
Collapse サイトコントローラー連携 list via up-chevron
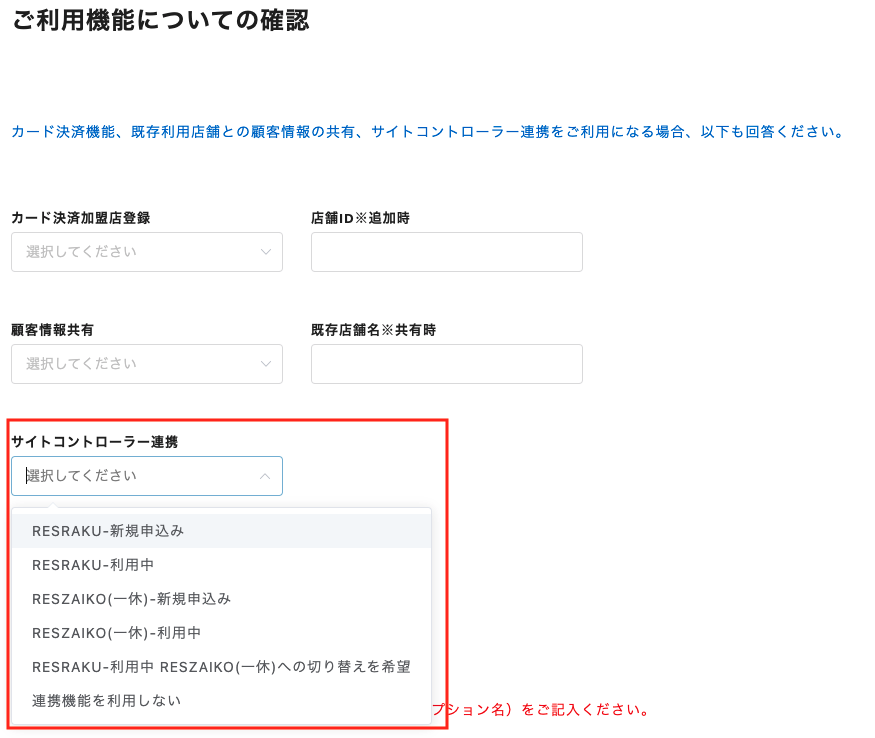265,476
